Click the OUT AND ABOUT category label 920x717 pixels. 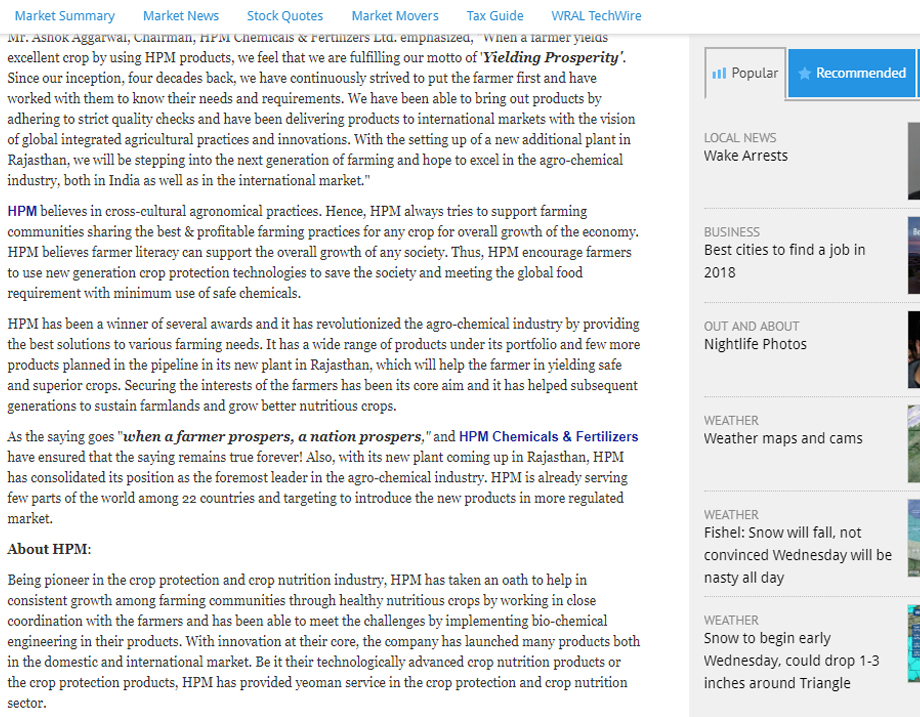click(x=752, y=326)
